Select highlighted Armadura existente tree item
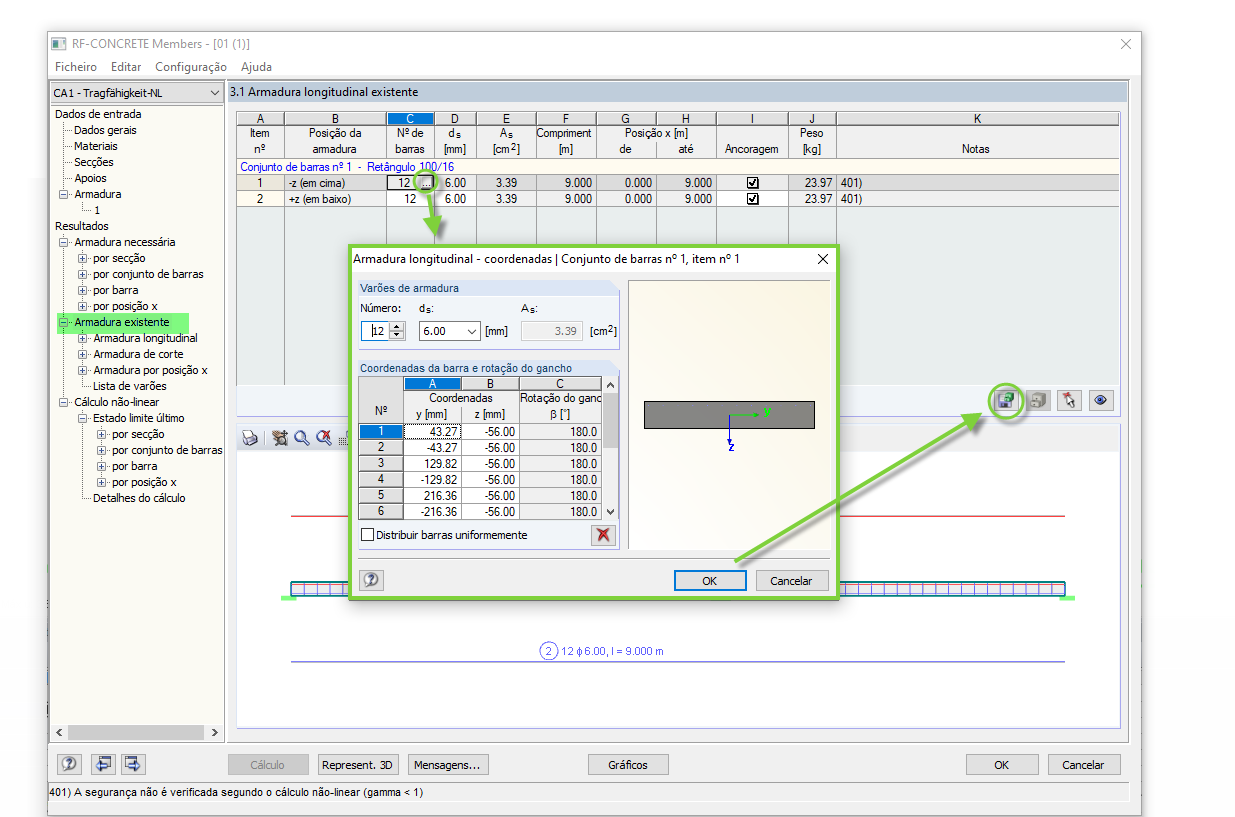 tap(122, 322)
